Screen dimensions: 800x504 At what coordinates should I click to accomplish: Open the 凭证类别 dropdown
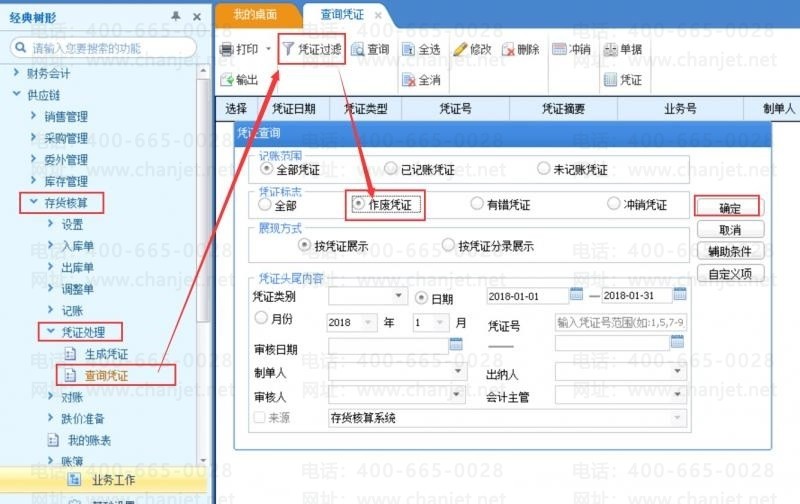pos(398,296)
